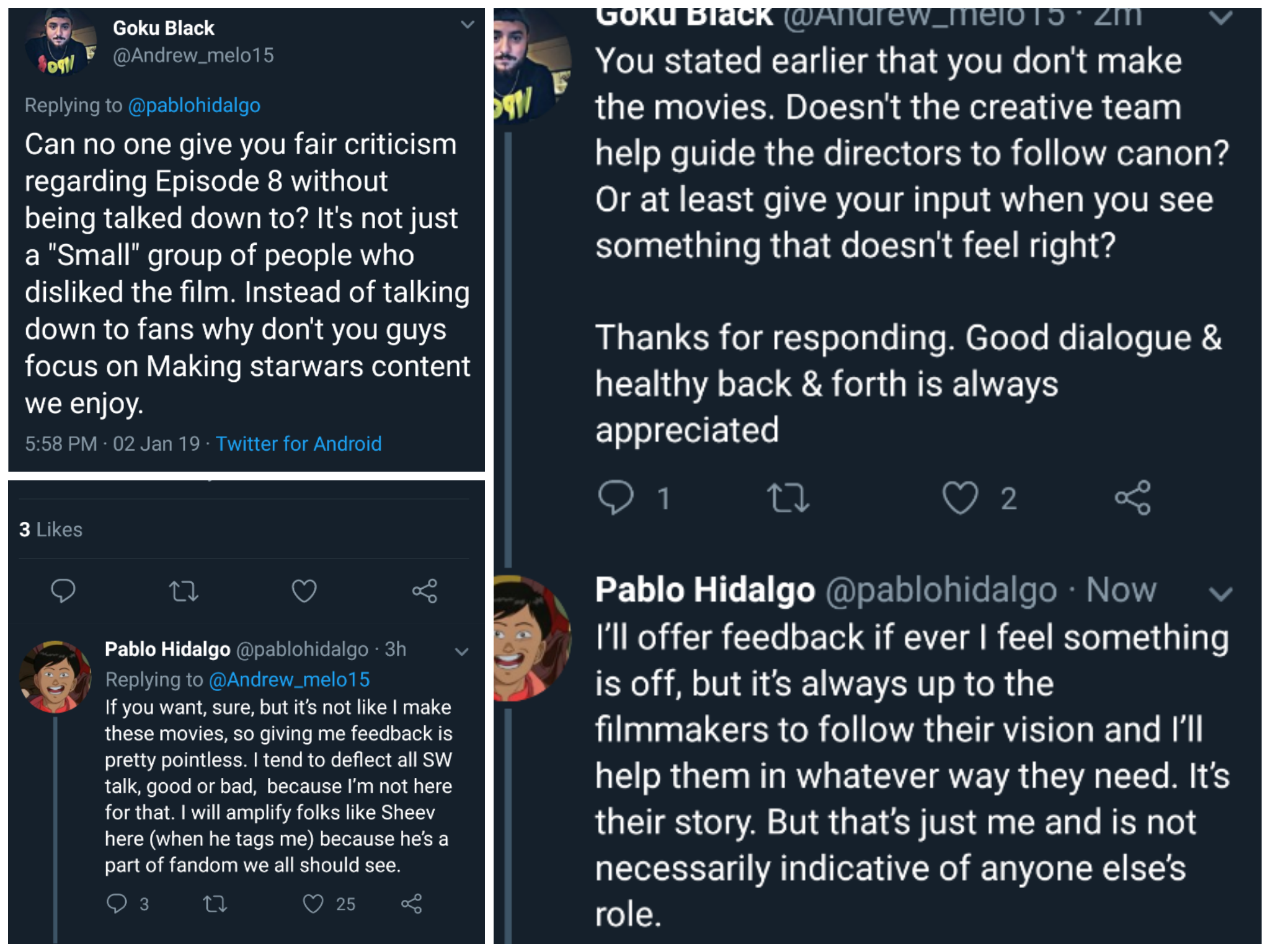This screenshot has height=952, width=1270.
Task: Reply to Pablo Hidalgo's 3h tweet
Action: (117, 904)
